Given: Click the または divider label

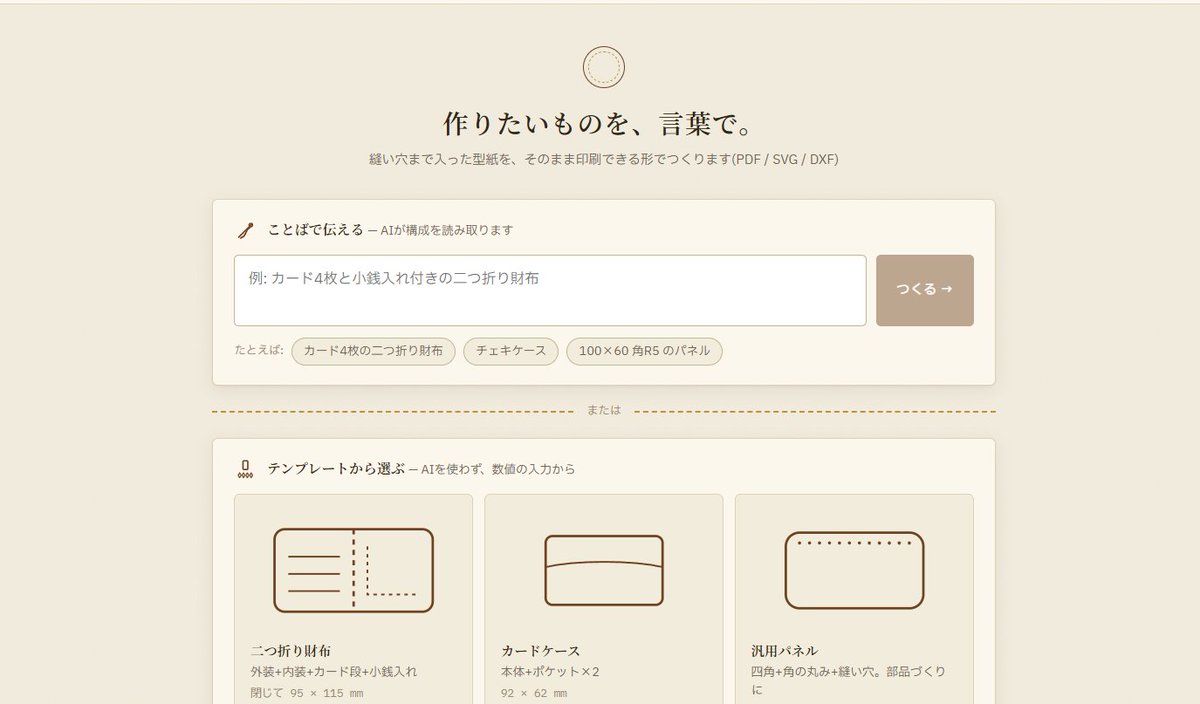Looking at the screenshot, I should [x=603, y=410].
